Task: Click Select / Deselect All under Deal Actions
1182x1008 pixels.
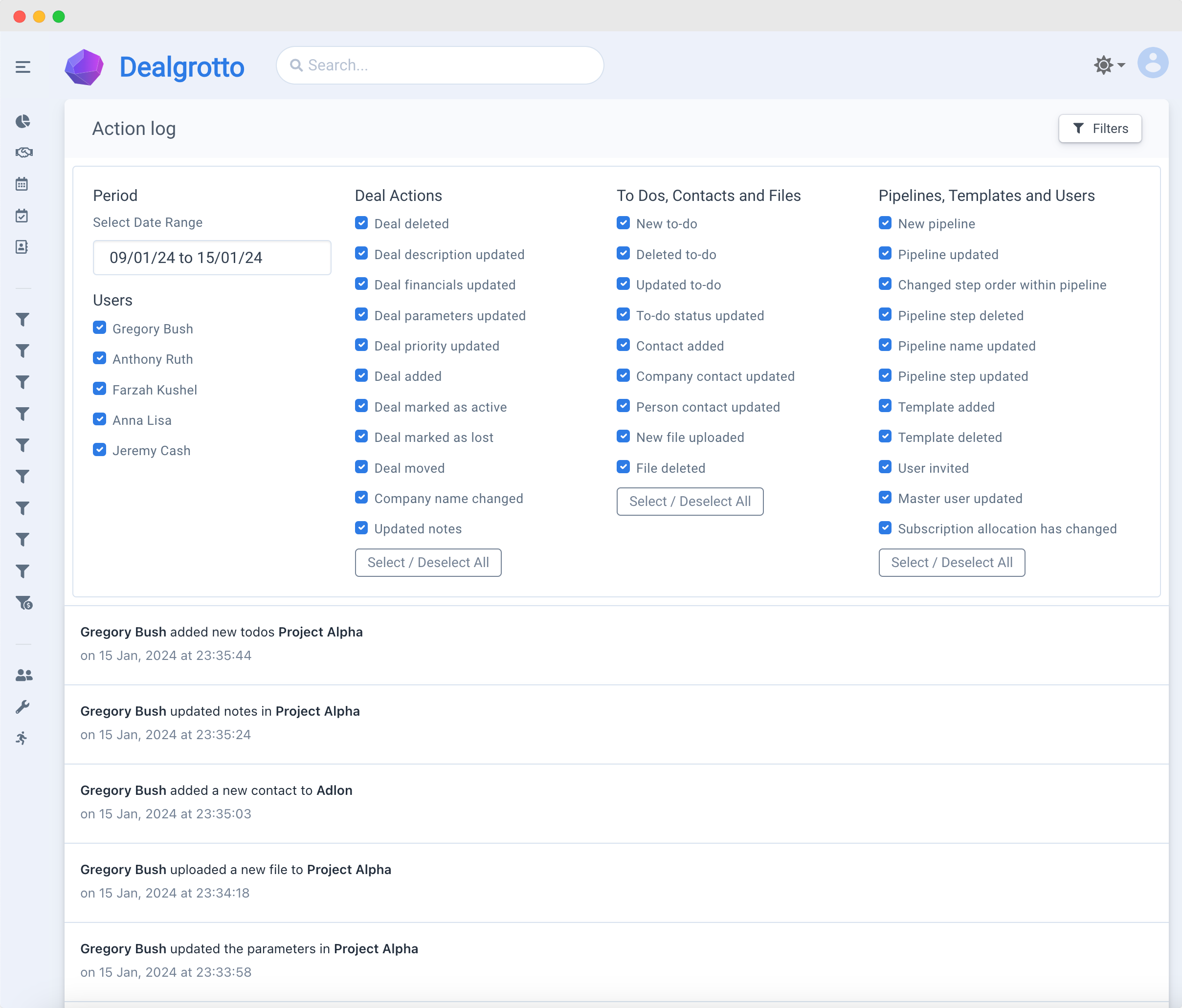Action: click(x=428, y=563)
